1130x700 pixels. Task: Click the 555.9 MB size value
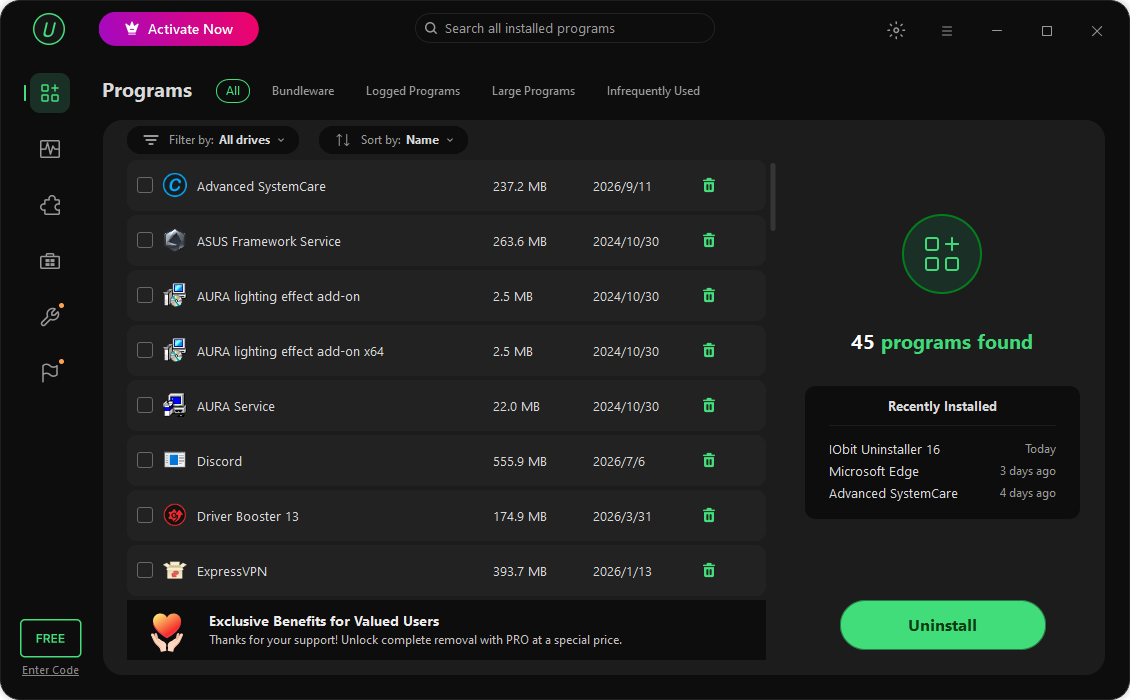[x=520, y=461]
